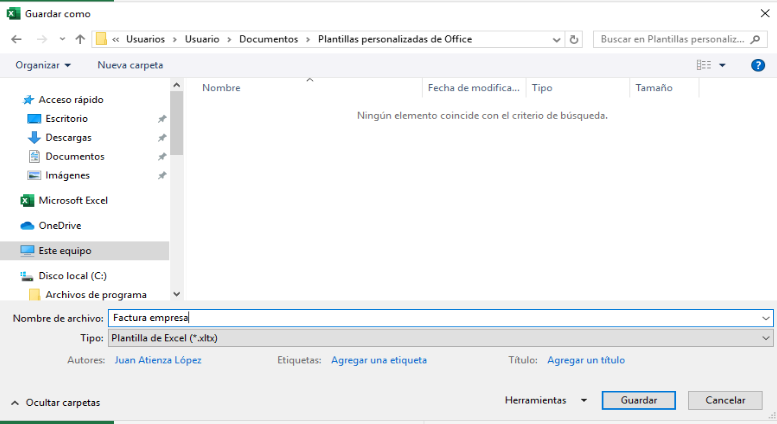Create a Nueva carpeta

[130, 65]
